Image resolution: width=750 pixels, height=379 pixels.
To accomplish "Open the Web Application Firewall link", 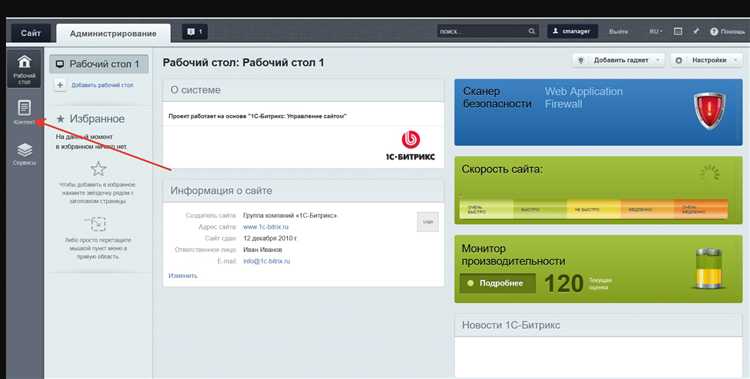I will tap(584, 98).
